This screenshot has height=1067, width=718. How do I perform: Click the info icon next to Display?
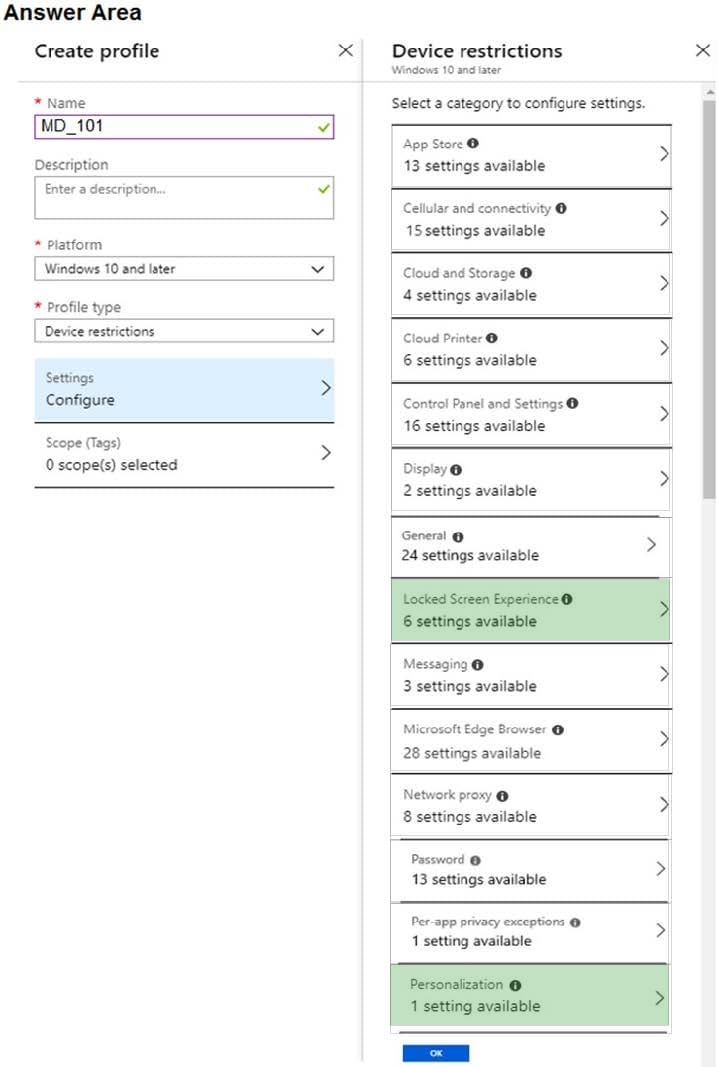(456, 470)
